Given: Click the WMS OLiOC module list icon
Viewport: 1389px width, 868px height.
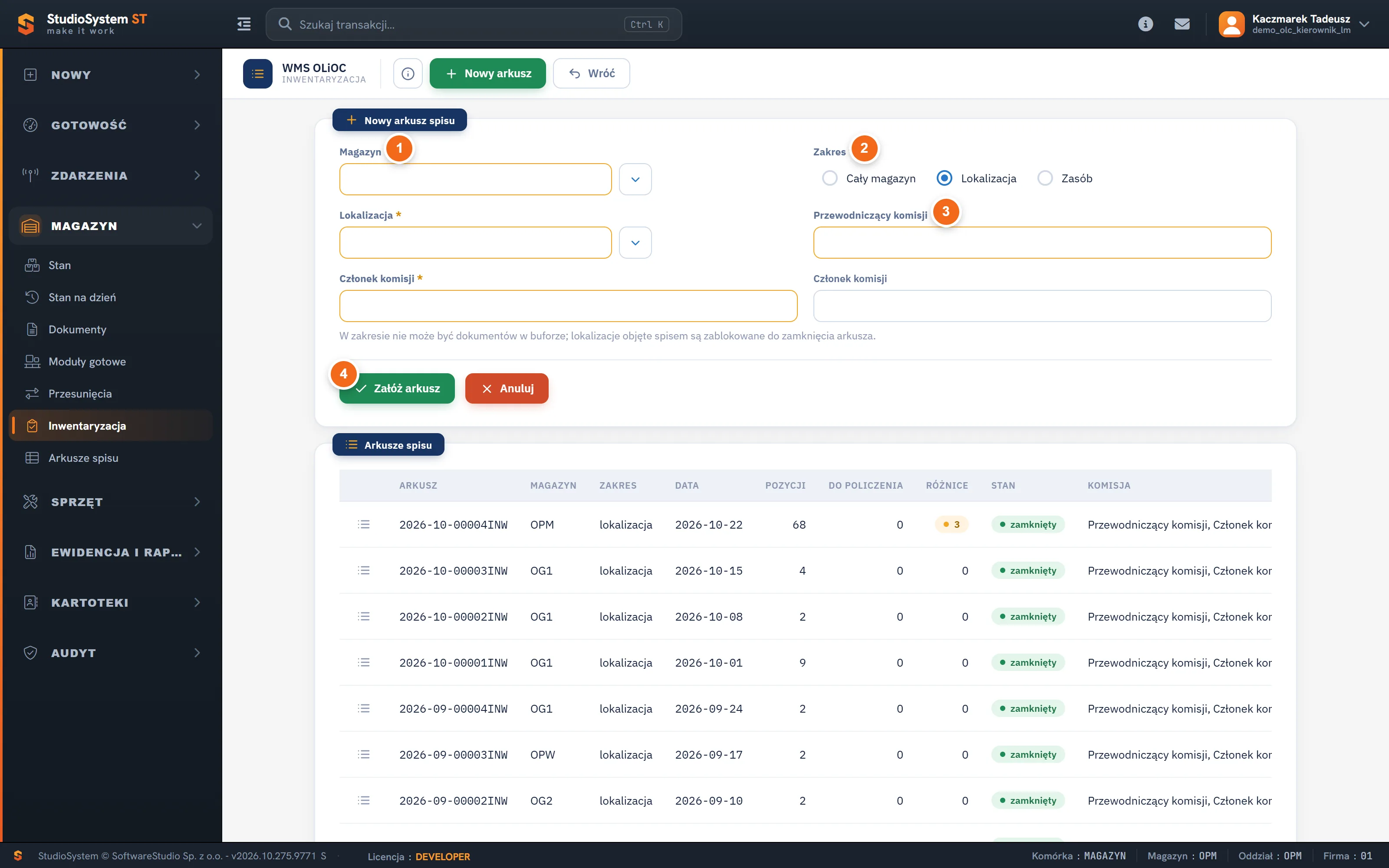Looking at the screenshot, I should pyautogui.click(x=258, y=73).
